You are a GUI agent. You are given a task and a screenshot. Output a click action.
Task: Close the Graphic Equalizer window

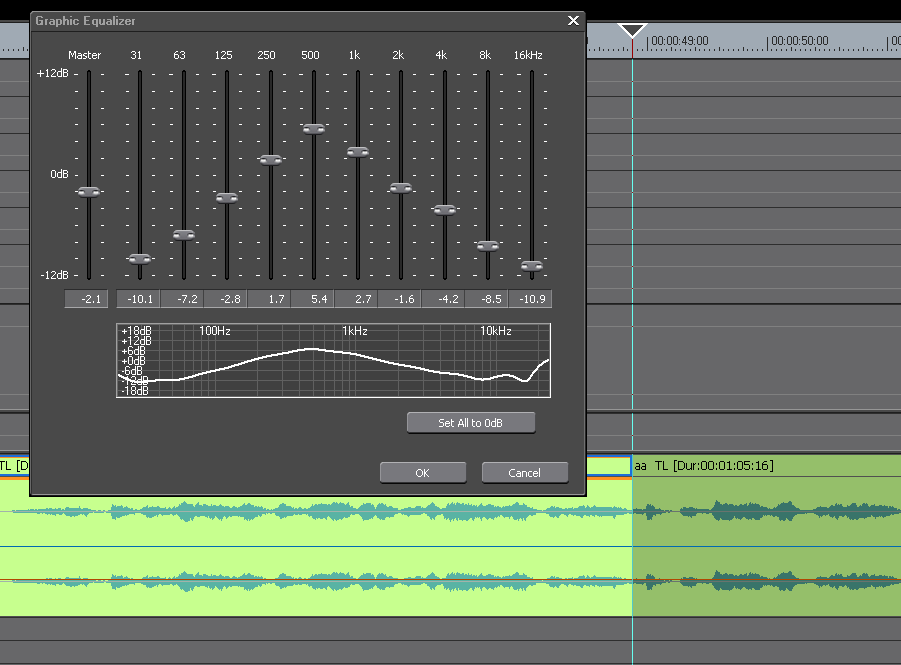573,20
